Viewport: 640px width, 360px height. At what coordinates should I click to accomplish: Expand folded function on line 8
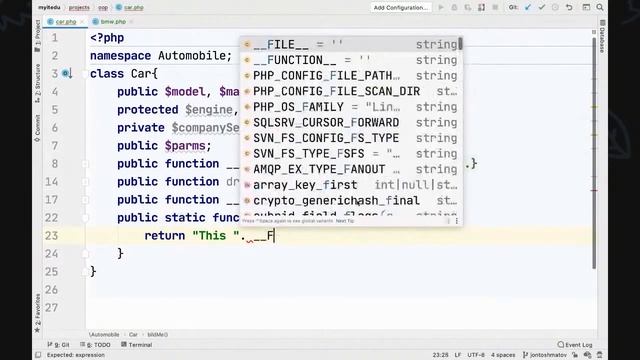pos(85,164)
